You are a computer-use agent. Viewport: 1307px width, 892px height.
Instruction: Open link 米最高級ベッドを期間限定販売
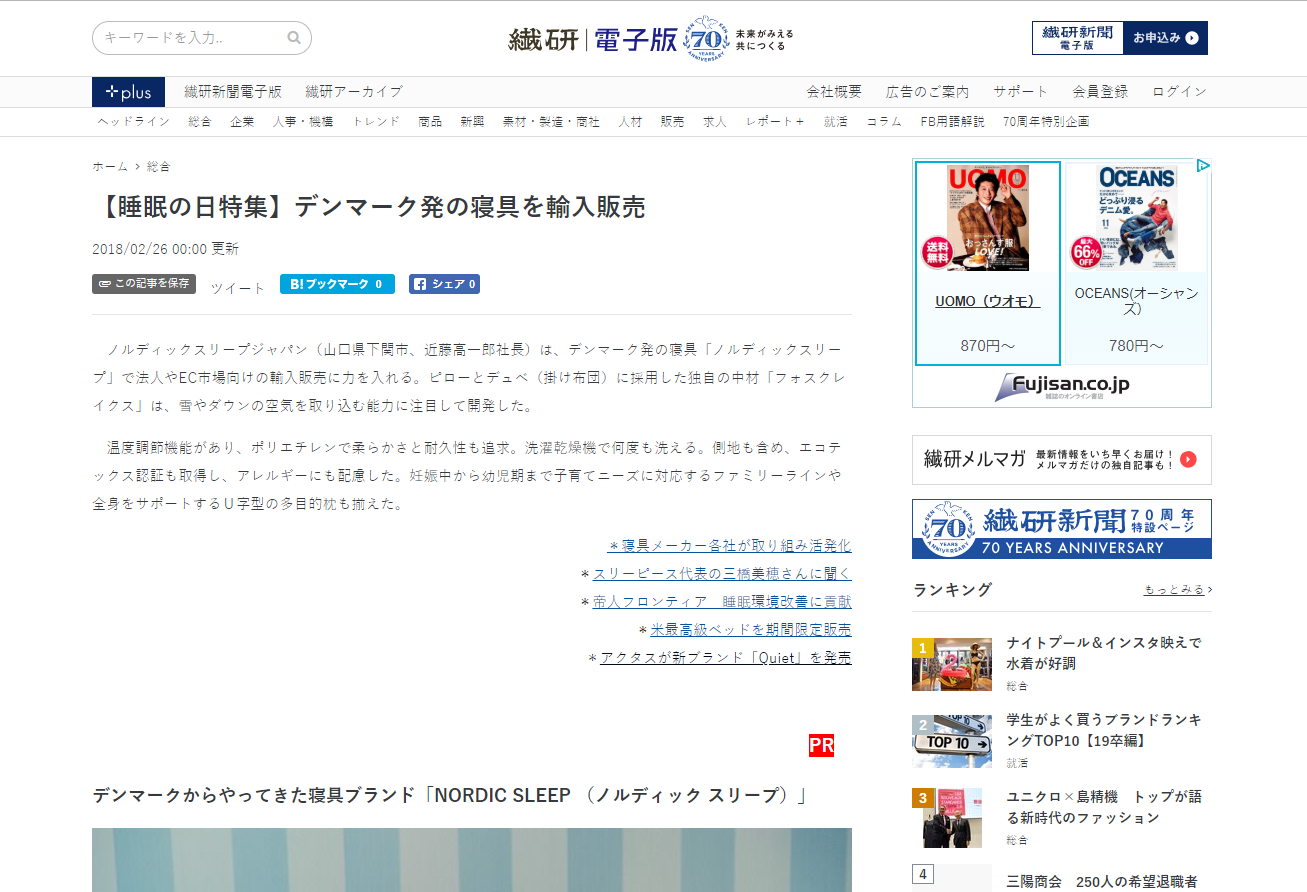click(x=751, y=630)
